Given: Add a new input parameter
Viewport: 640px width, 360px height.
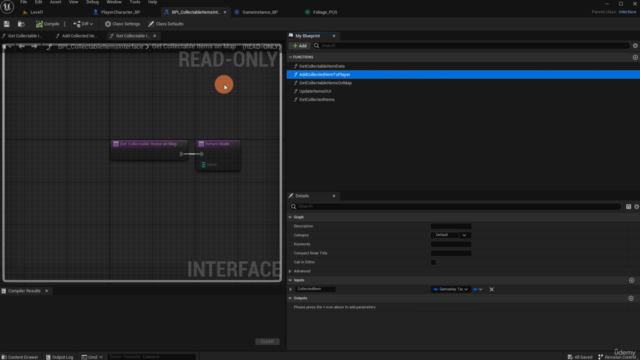Looking at the screenshot, I should 631,280.
